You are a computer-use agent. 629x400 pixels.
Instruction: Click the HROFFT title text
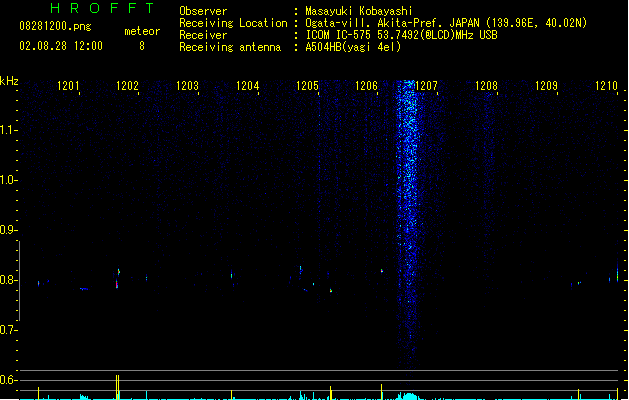(x=102, y=8)
